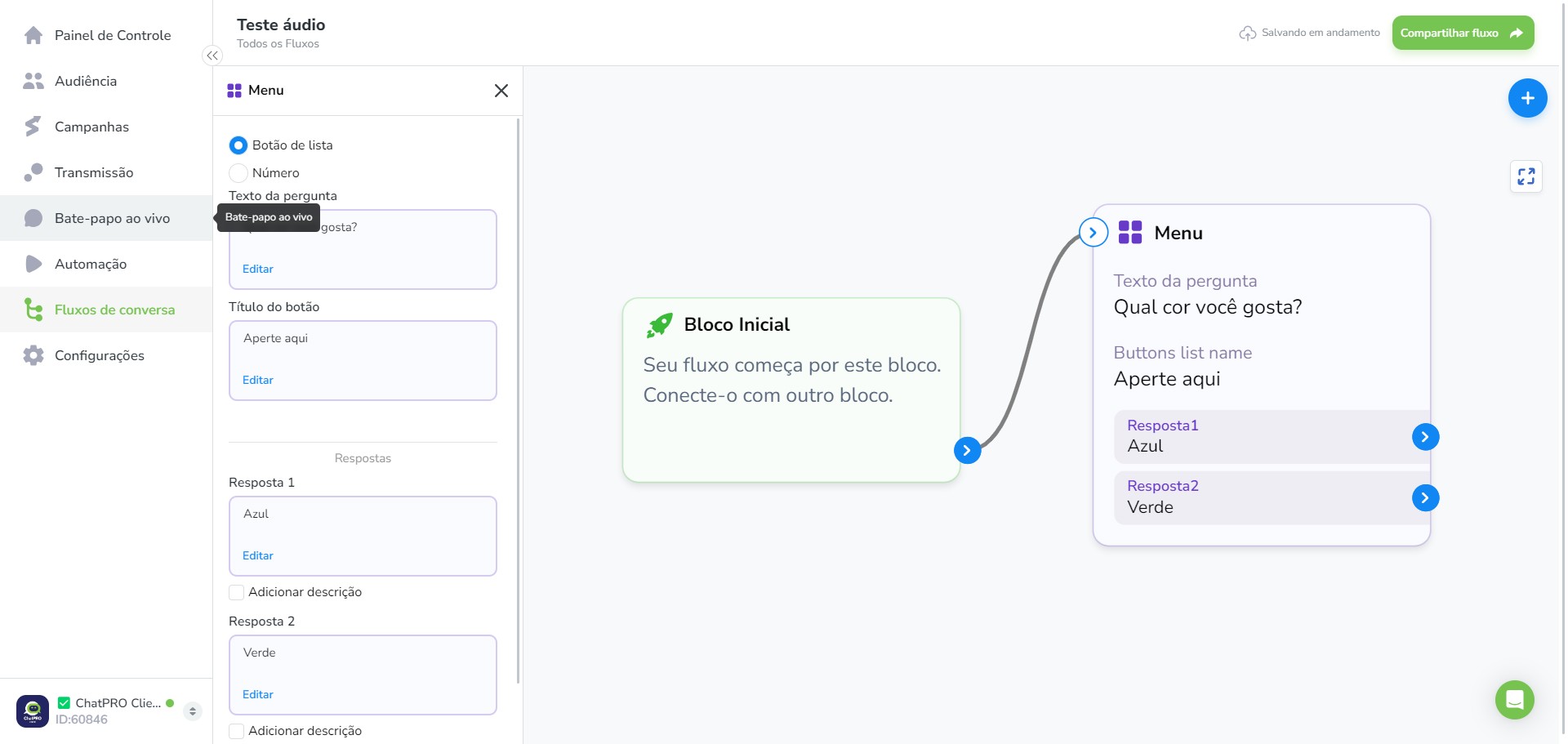Click the cloud saving status icon
Image resolution: width=1568 pixels, height=744 pixels.
click(x=1247, y=33)
